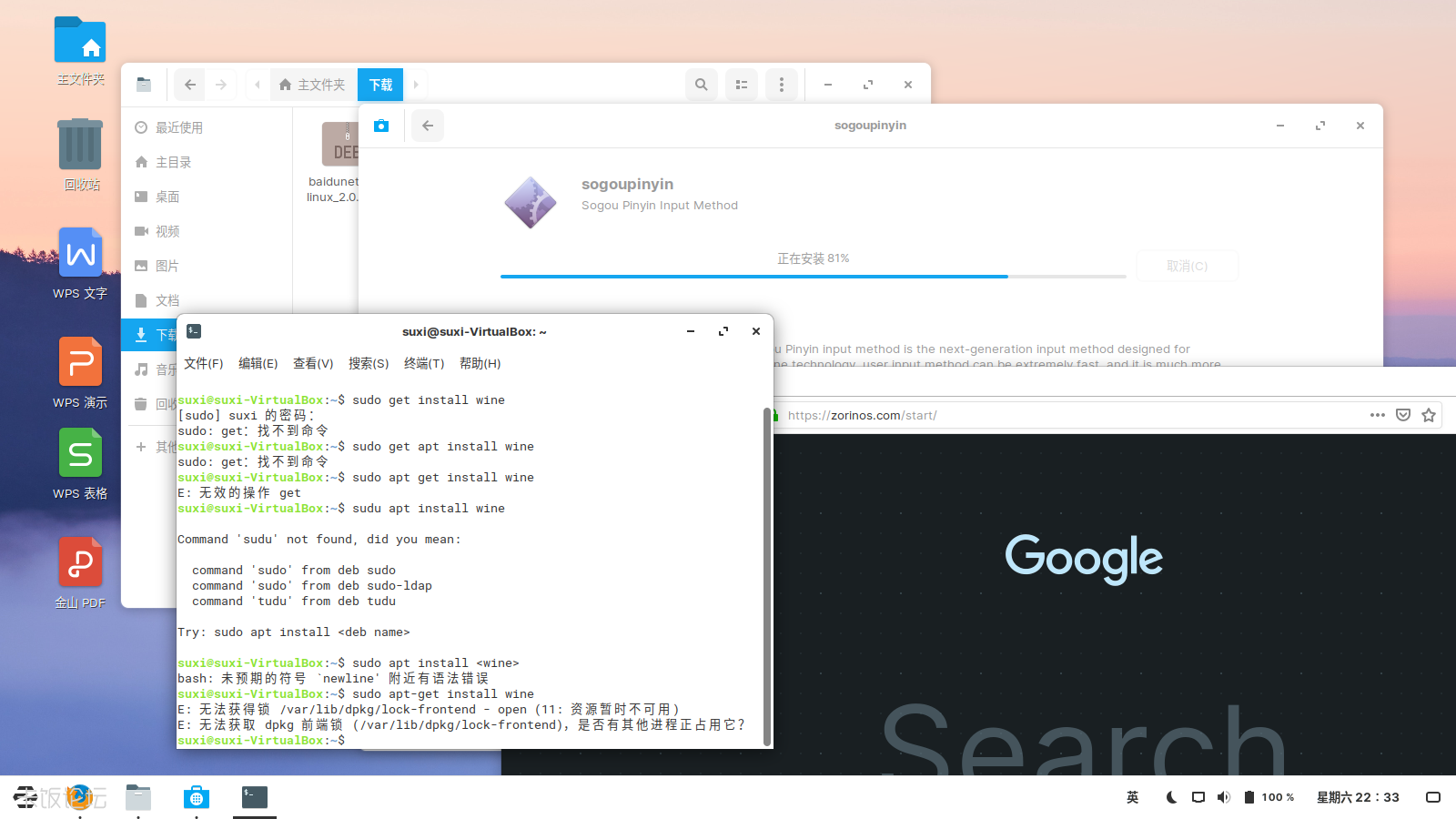Toggle the file manager sidebar icon
The height and width of the screenshot is (819, 1456).
point(144,85)
